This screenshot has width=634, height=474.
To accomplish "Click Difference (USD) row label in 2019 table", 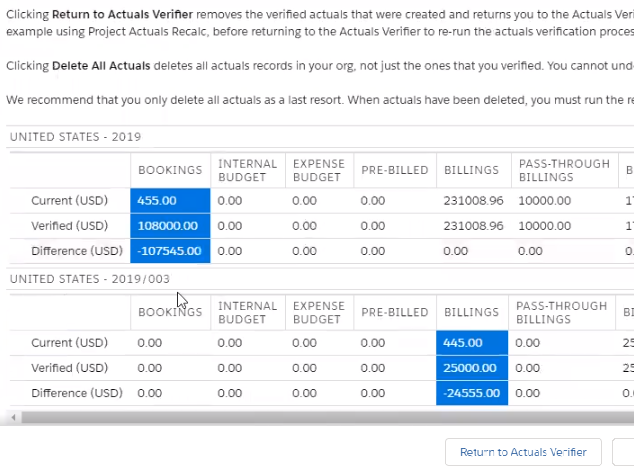I will (x=77, y=251).
